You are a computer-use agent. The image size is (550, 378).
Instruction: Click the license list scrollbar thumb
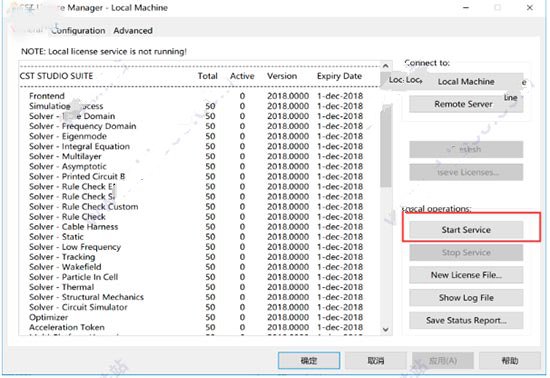(385, 147)
